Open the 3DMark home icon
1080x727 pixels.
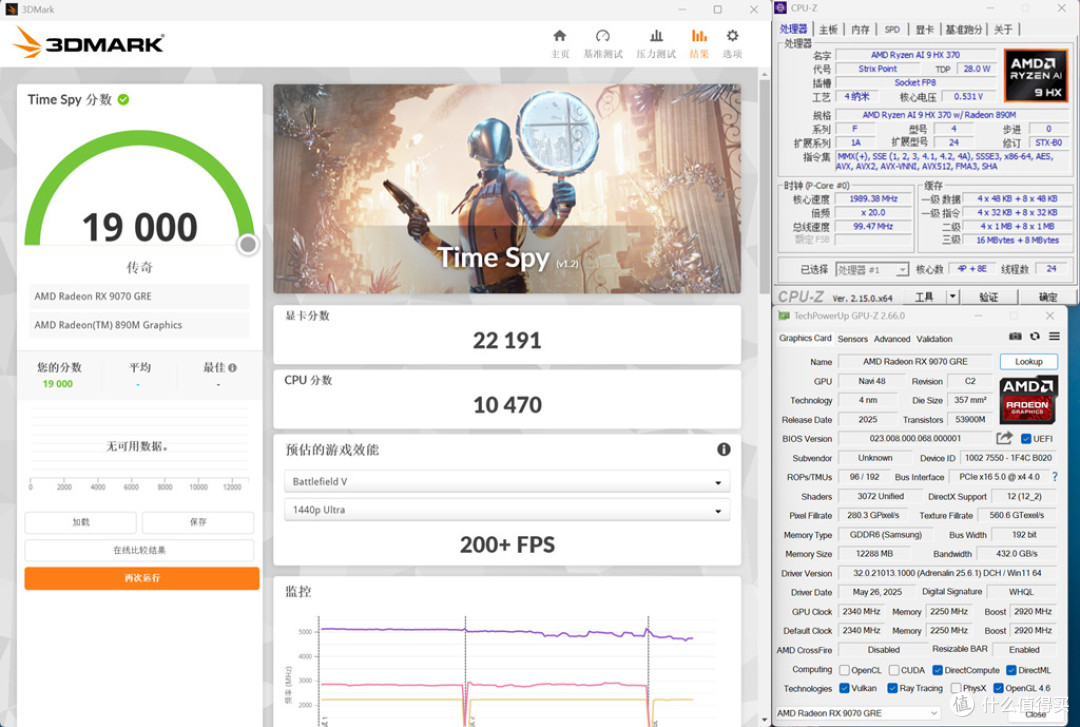pyautogui.click(x=560, y=36)
